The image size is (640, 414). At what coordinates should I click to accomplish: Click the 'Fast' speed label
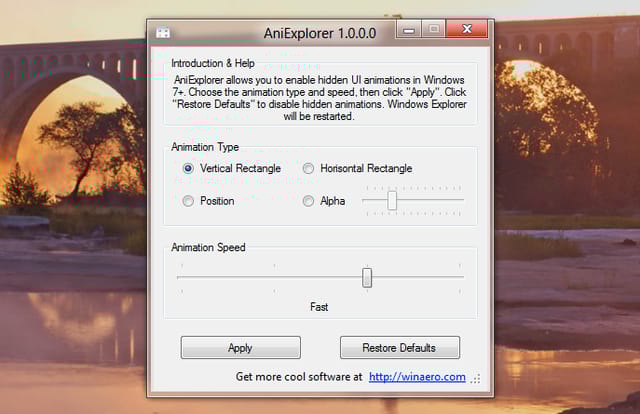319,307
